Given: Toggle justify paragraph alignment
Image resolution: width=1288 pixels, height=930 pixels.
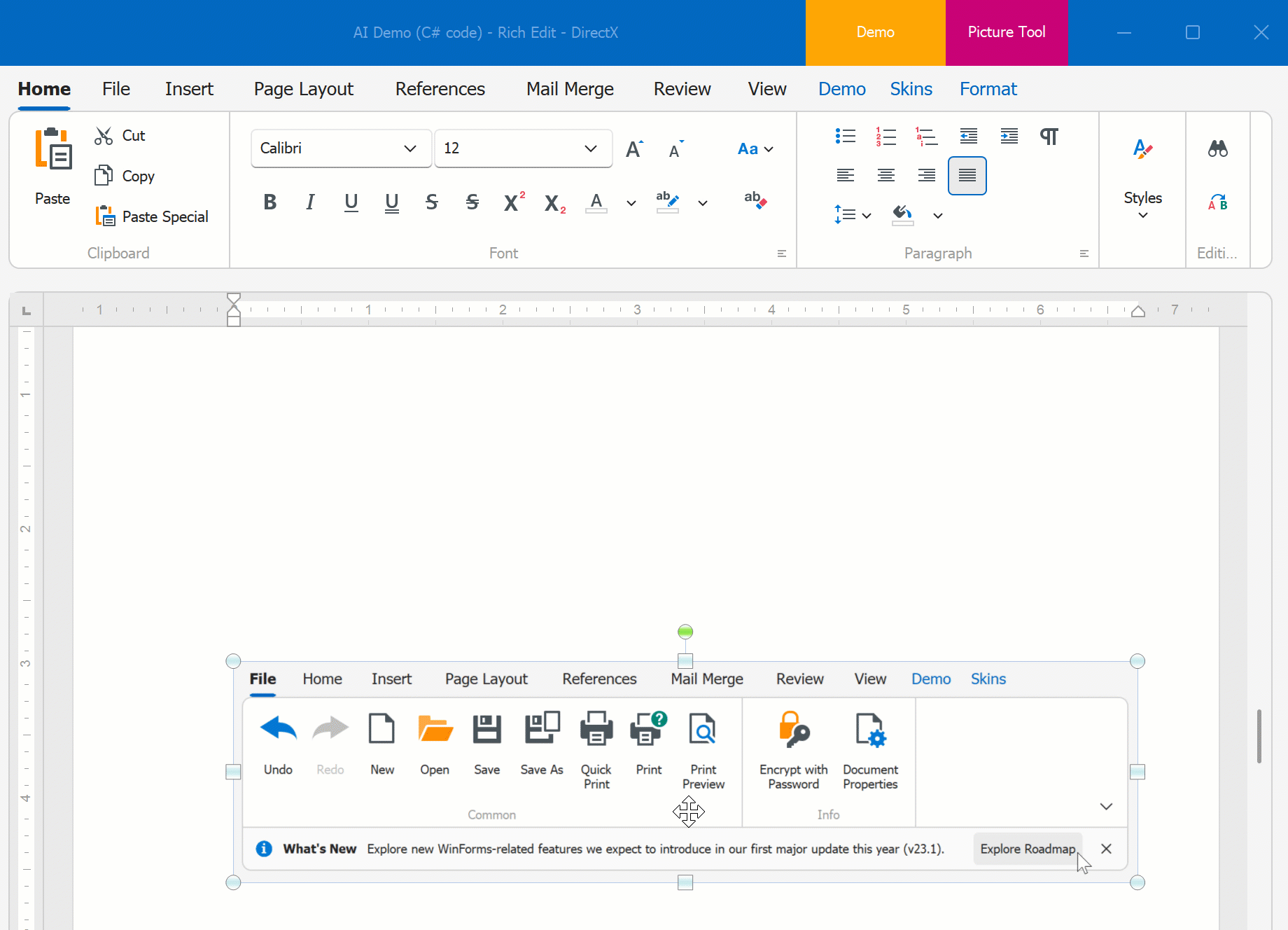Looking at the screenshot, I should pyautogui.click(x=967, y=176).
